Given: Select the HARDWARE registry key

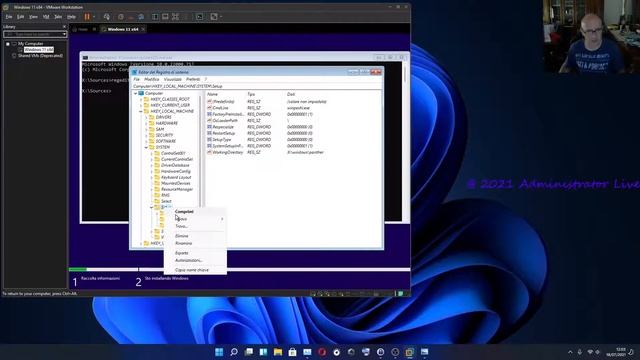Looking at the screenshot, I should pos(167,123).
